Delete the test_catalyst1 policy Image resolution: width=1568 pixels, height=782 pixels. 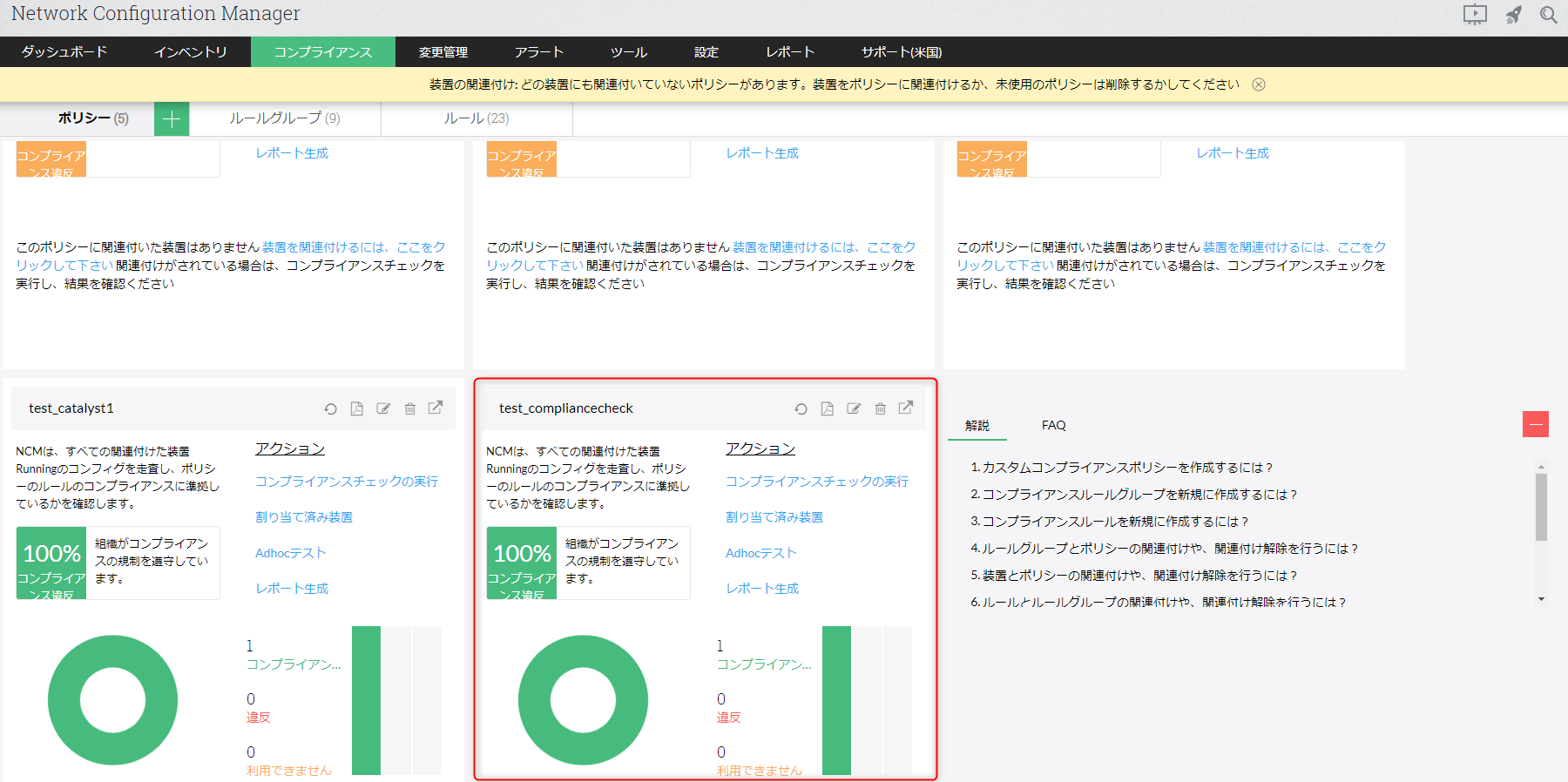pos(409,408)
